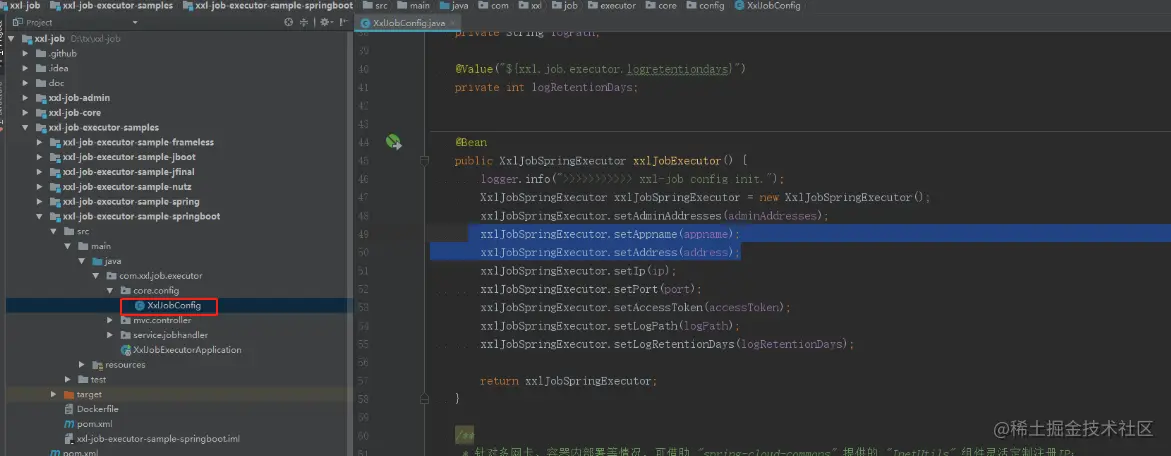The image size is (1171, 456).
Task: Expand the doc folder
Action: pyautogui.click(x=26, y=83)
